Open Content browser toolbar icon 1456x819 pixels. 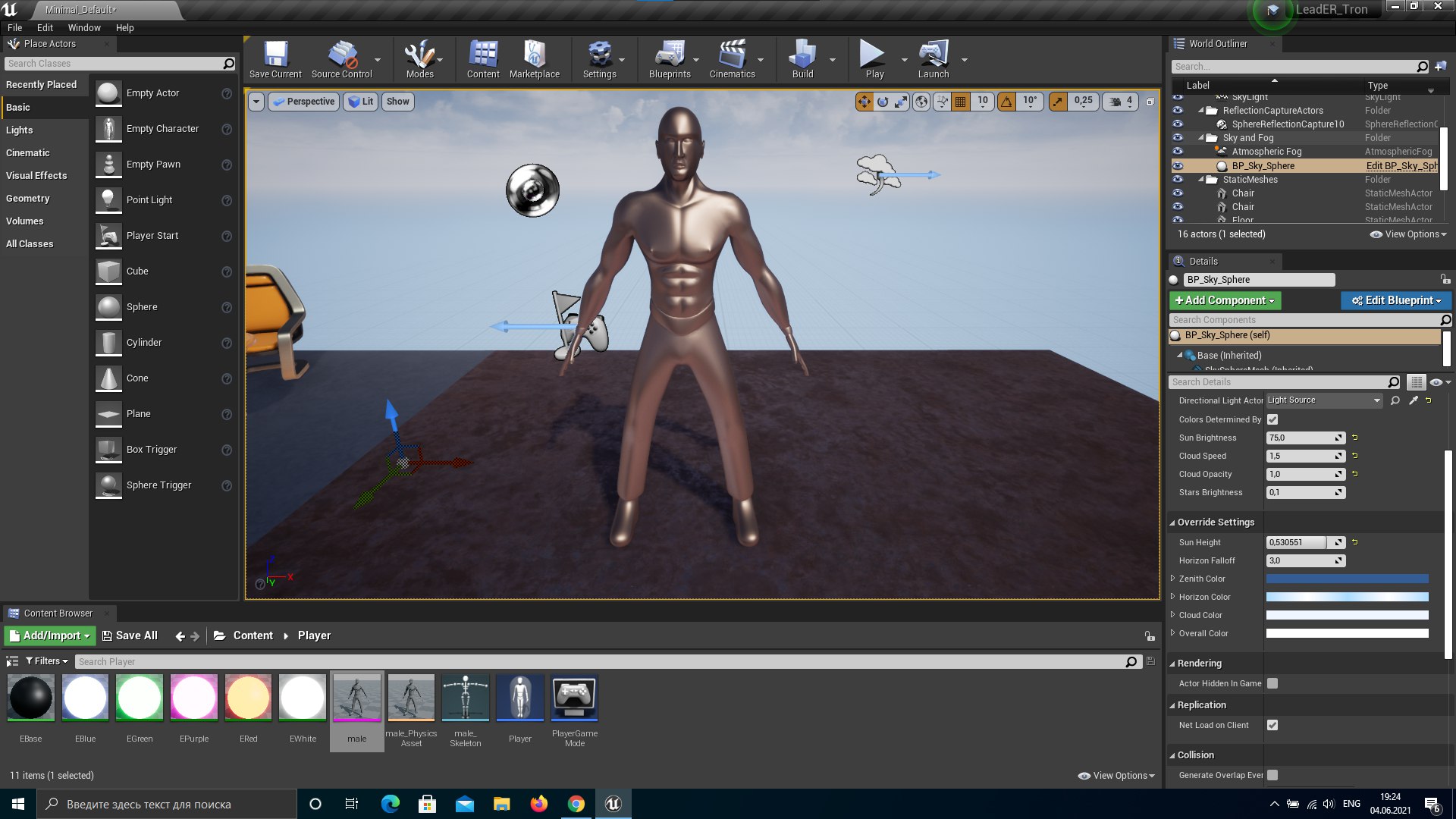(483, 59)
